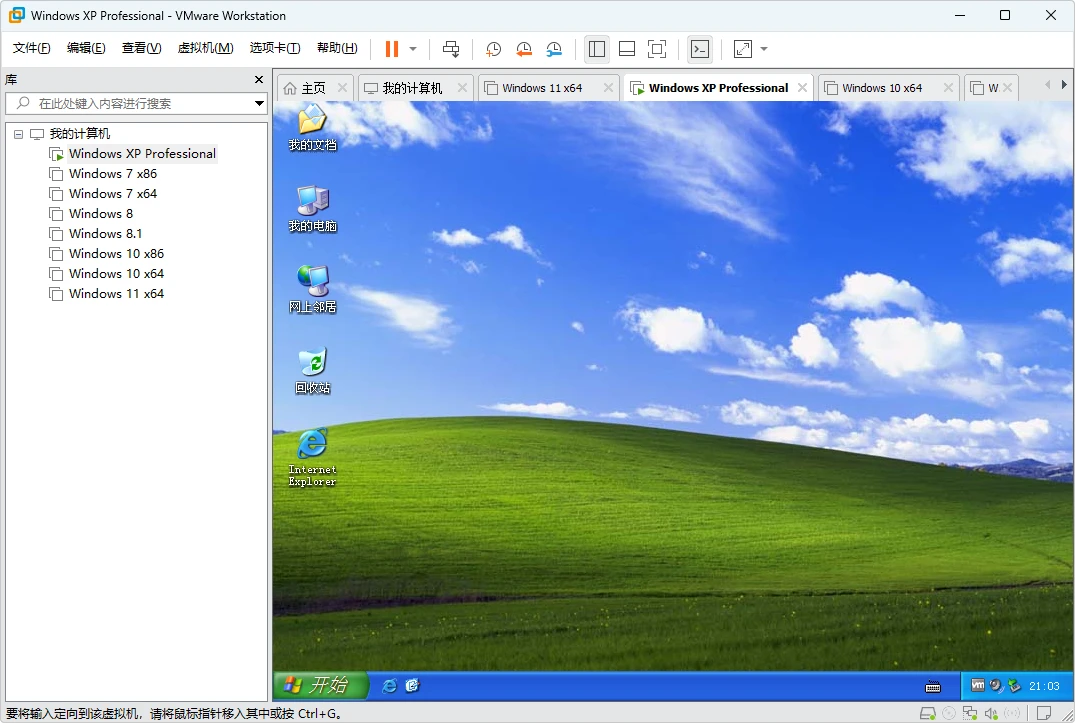The height and width of the screenshot is (723, 1075).
Task: Revert to the previous snapshot
Action: tap(524, 48)
